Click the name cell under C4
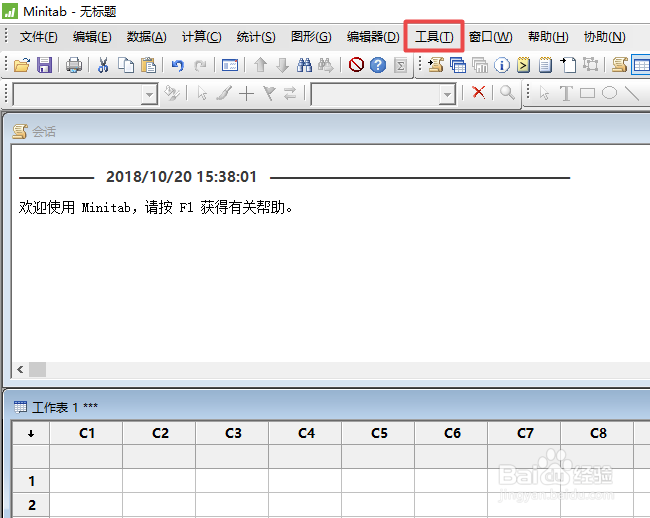 (x=306, y=457)
